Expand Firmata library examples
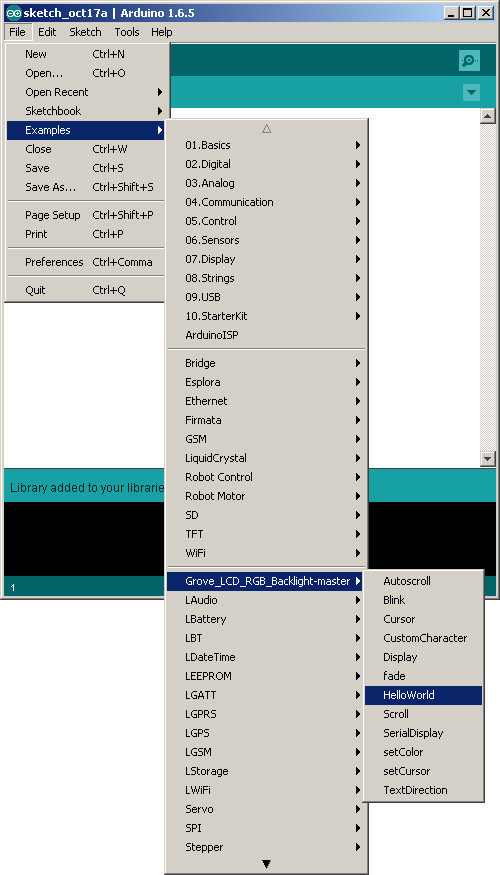 [266, 420]
